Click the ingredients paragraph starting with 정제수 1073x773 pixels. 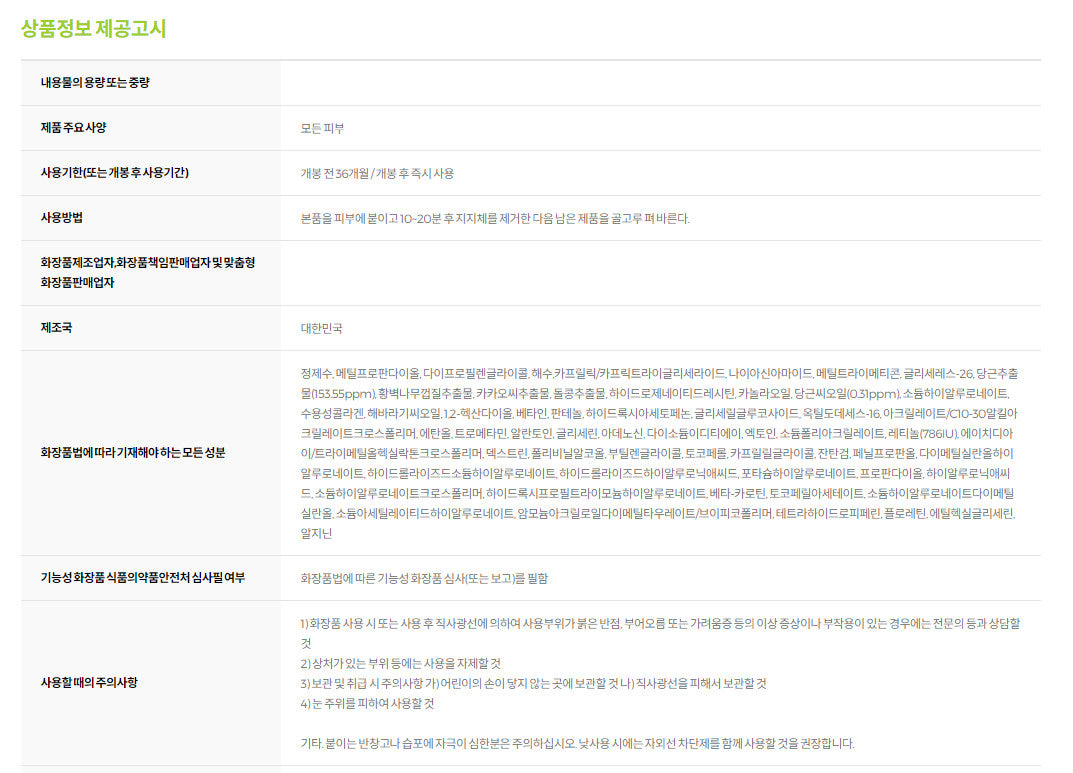click(660, 453)
